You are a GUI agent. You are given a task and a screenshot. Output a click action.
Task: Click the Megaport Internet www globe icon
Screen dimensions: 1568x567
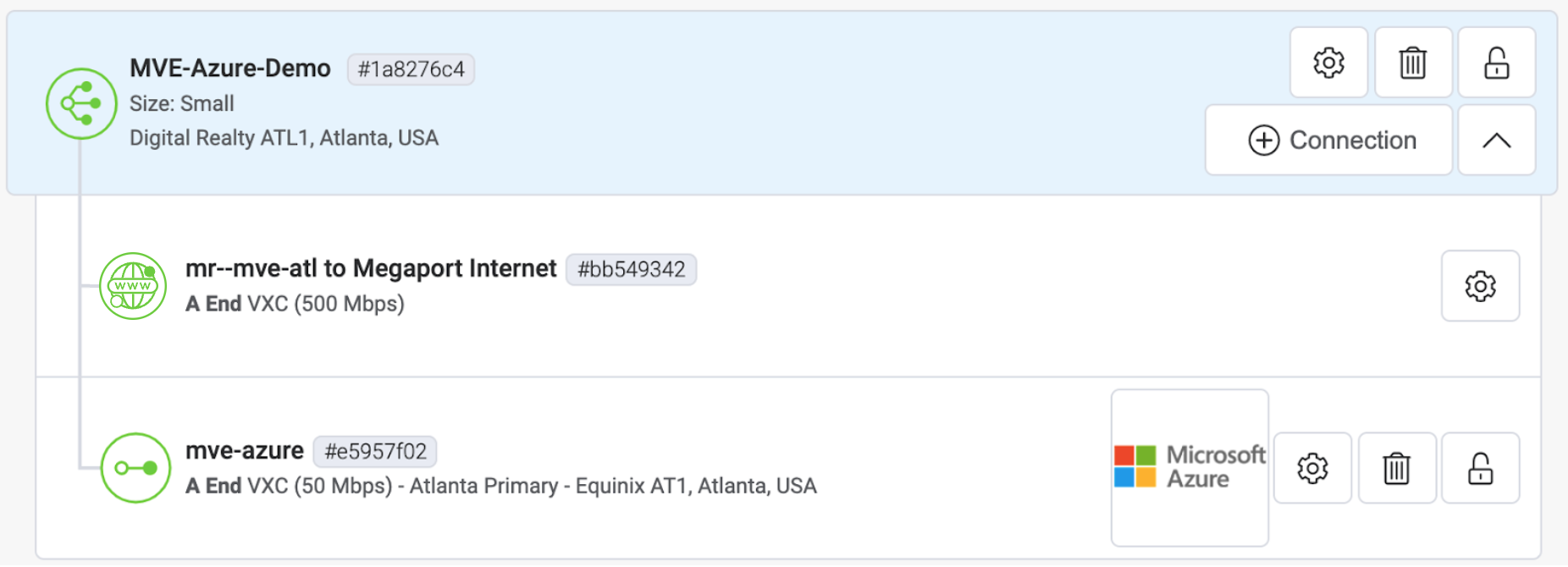click(133, 286)
